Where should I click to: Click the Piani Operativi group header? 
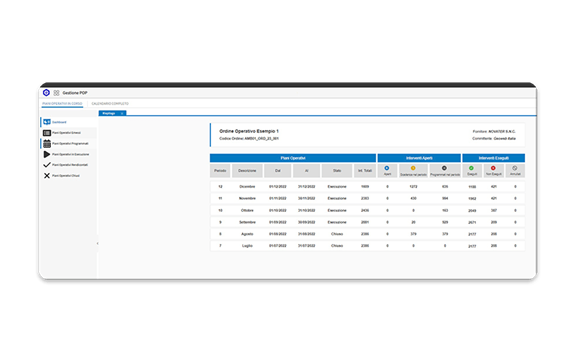tap(293, 158)
